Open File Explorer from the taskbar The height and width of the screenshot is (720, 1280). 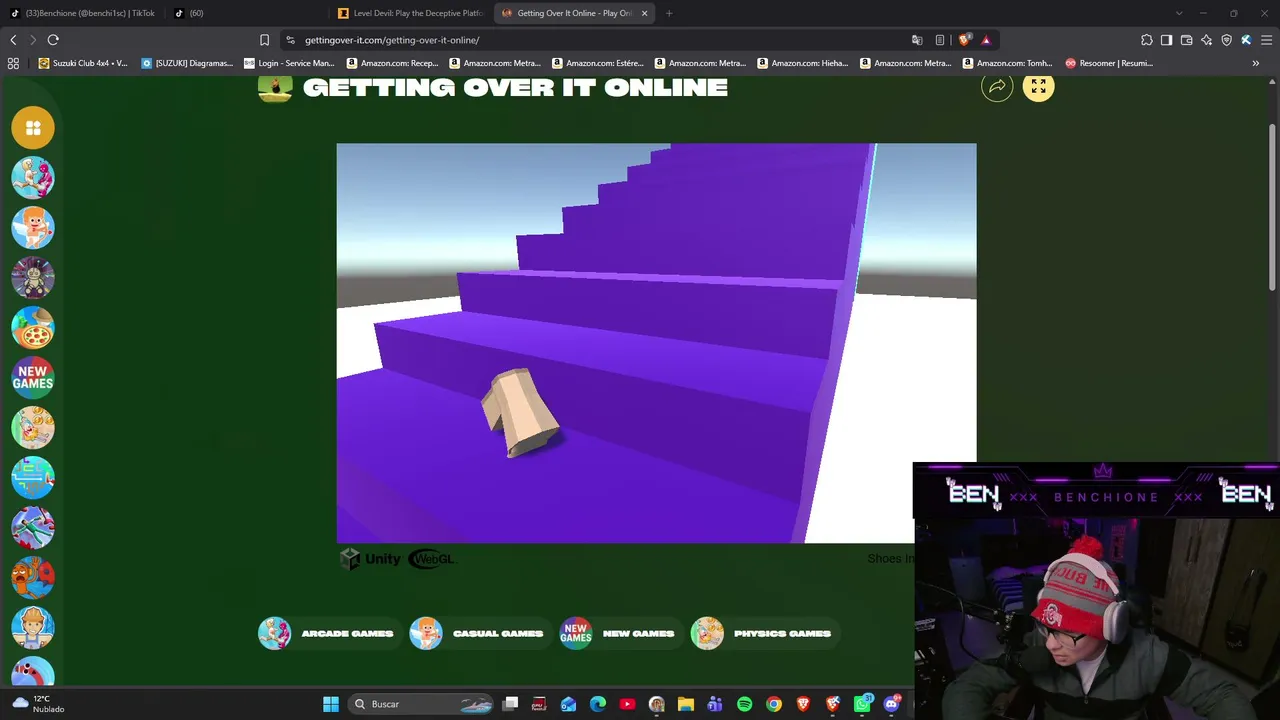point(686,704)
